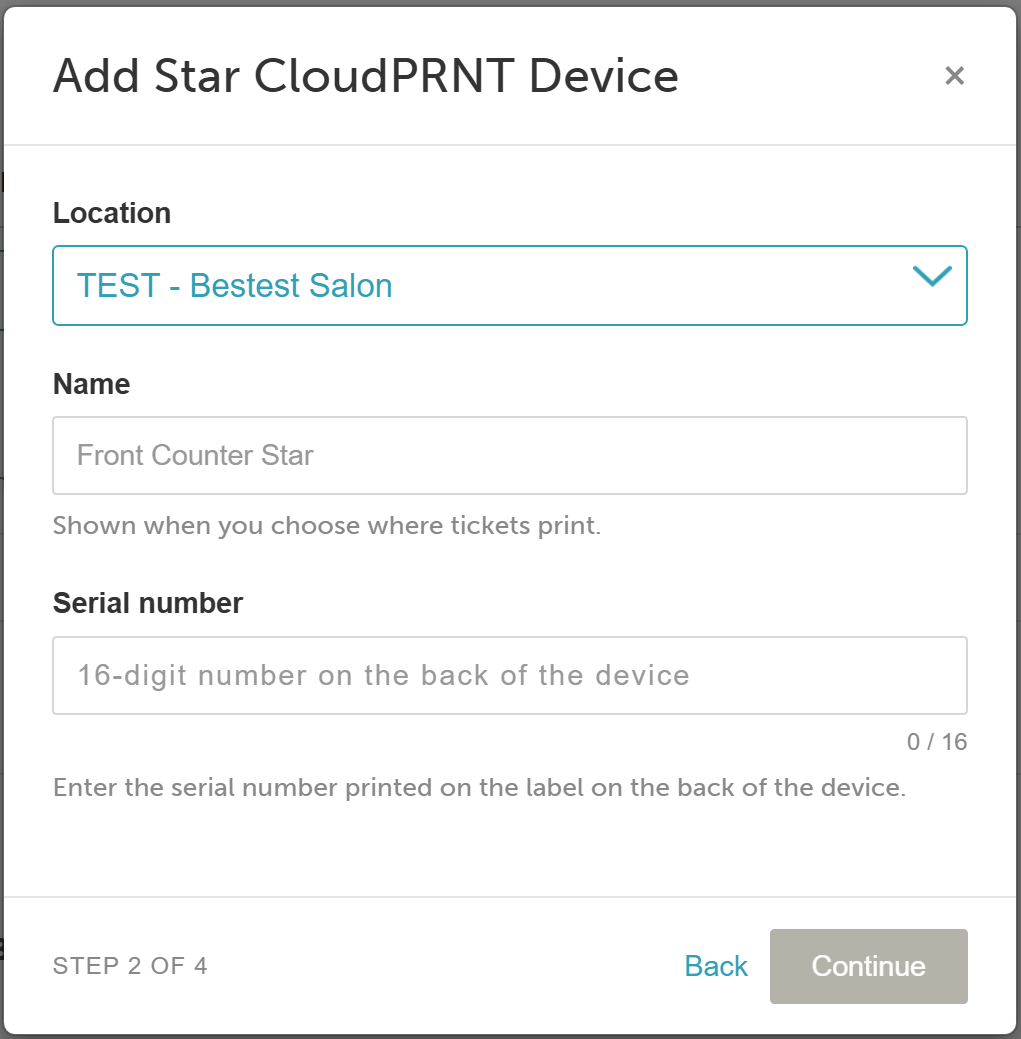Click the Location field label

click(112, 213)
